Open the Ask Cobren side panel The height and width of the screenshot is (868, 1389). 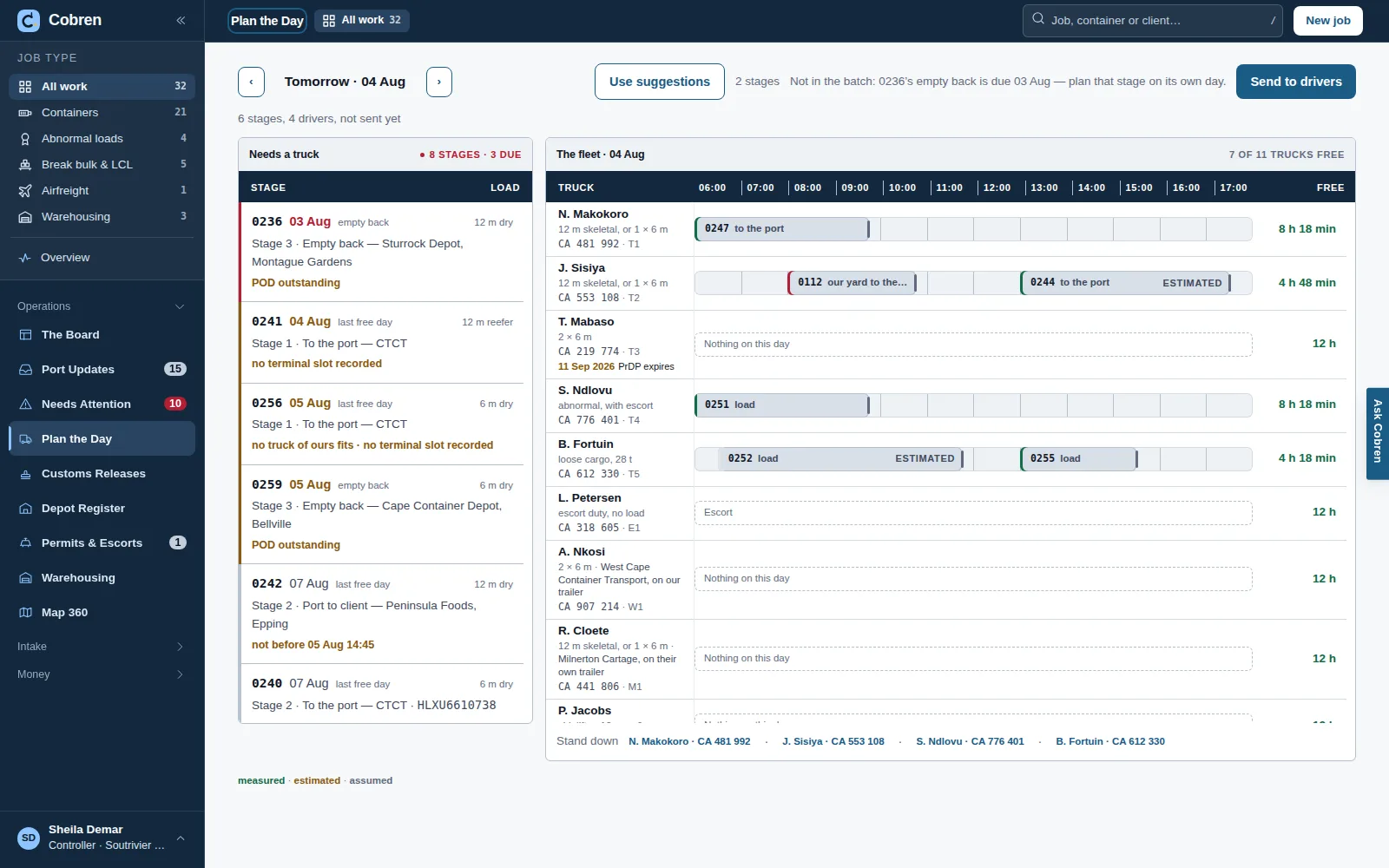(1378, 434)
